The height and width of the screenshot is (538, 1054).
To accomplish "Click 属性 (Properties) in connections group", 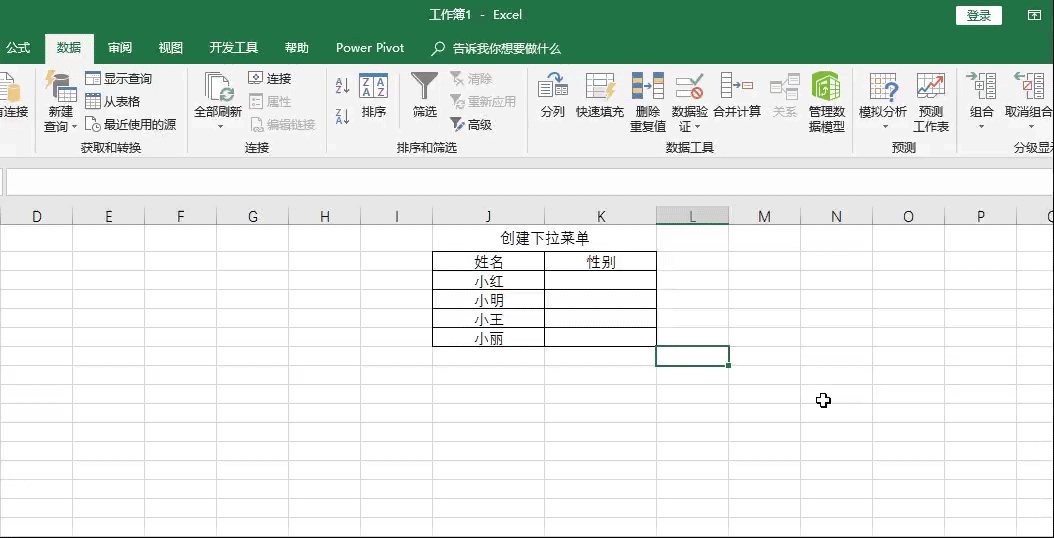I will [x=270, y=102].
